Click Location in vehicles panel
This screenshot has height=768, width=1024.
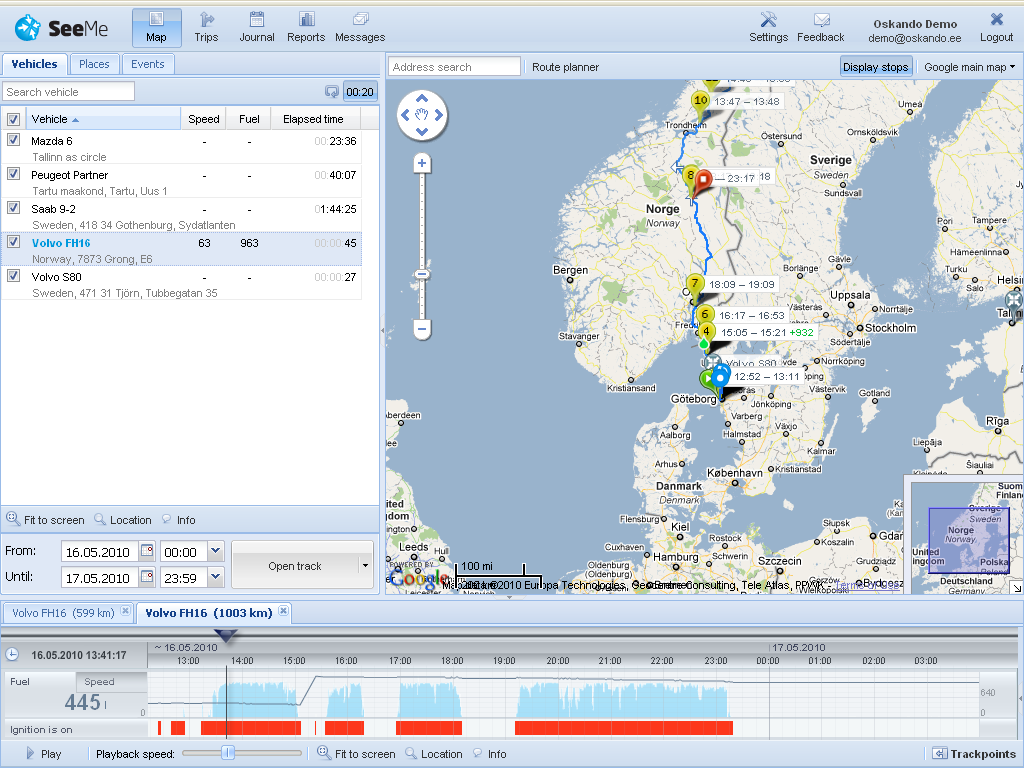tap(123, 520)
